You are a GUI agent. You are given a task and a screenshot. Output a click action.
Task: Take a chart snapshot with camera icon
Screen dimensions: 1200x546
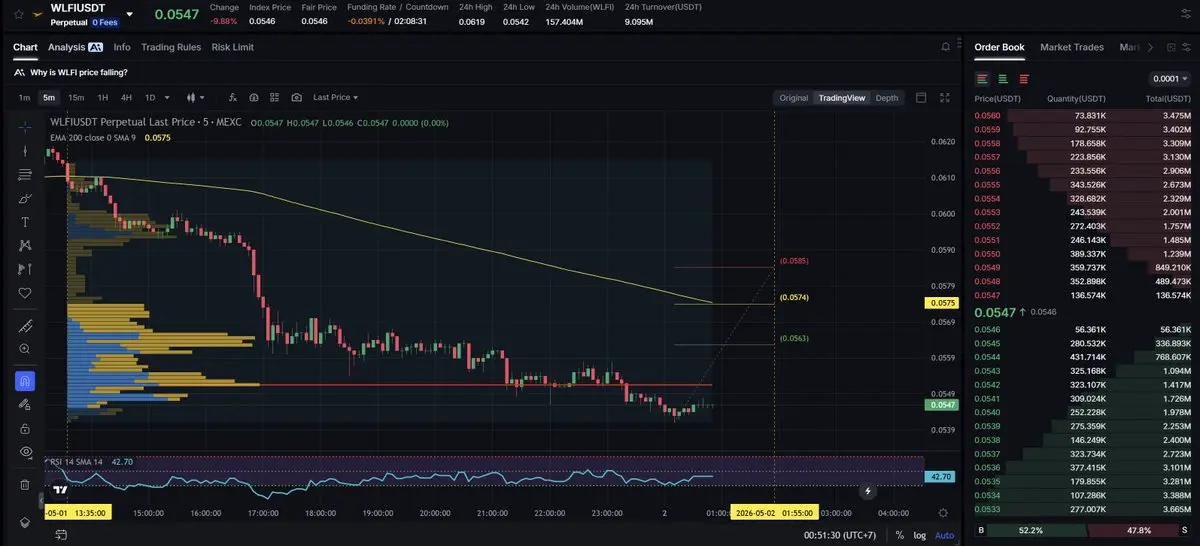[x=297, y=97]
